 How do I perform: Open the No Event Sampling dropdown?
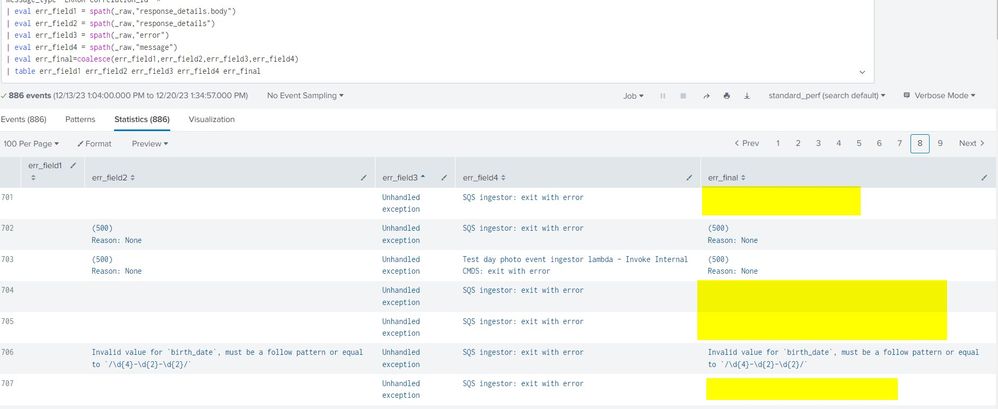(x=305, y=96)
